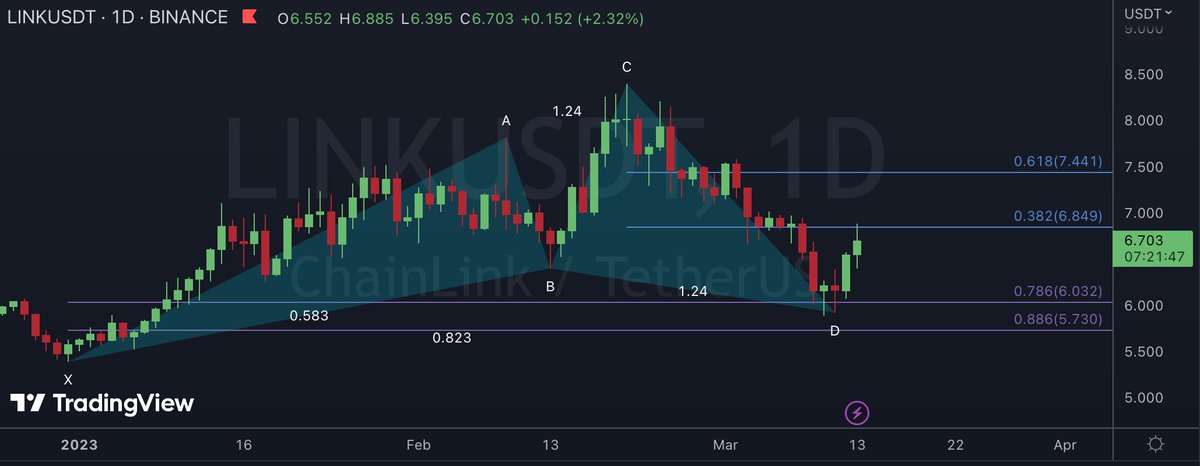Select the 0.886(5.730) Fibonacci level label
This screenshot has width=1200, height=466.
(x=1057, y=318)
